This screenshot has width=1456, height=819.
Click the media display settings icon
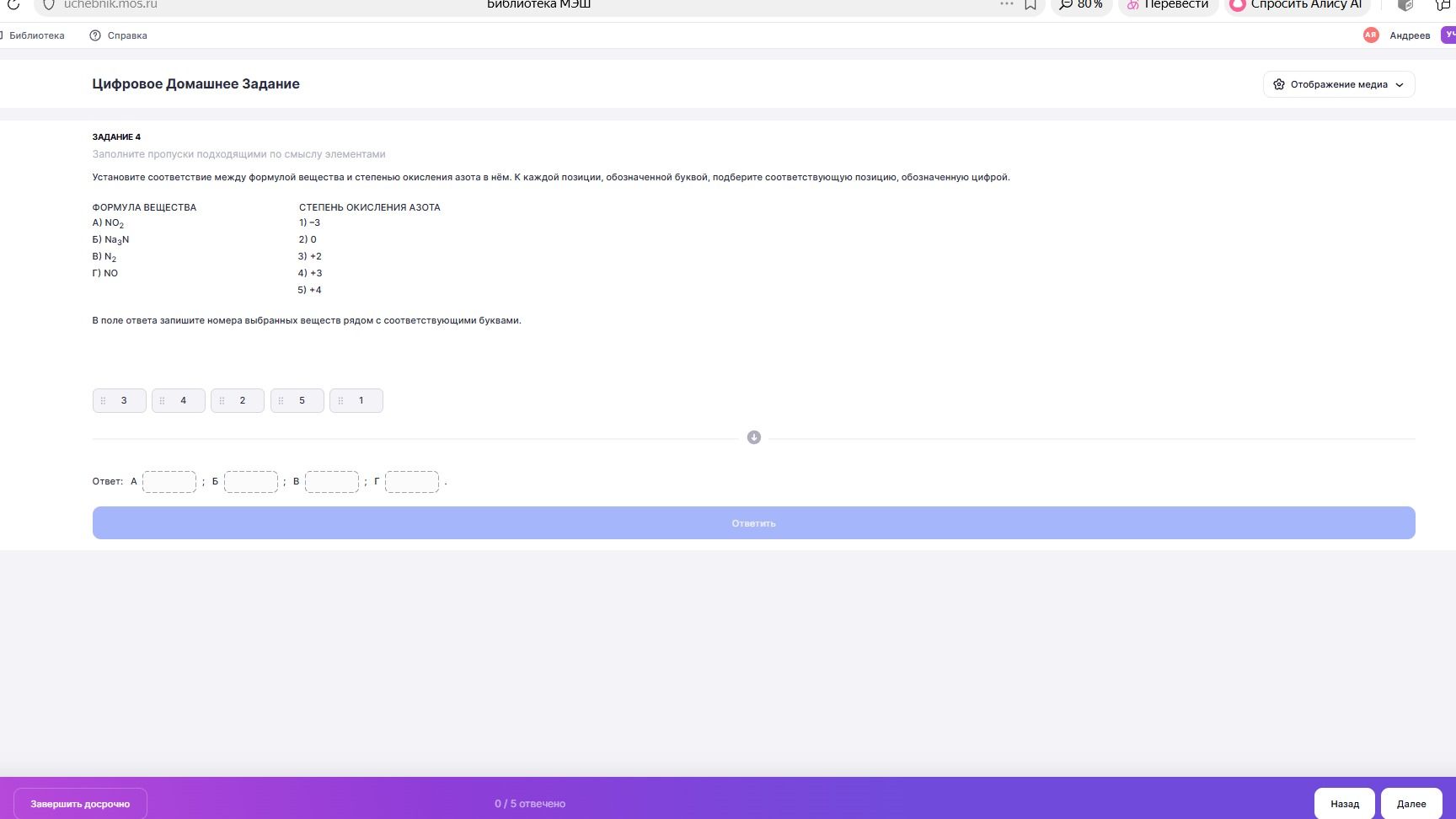tap(1279, 84)
